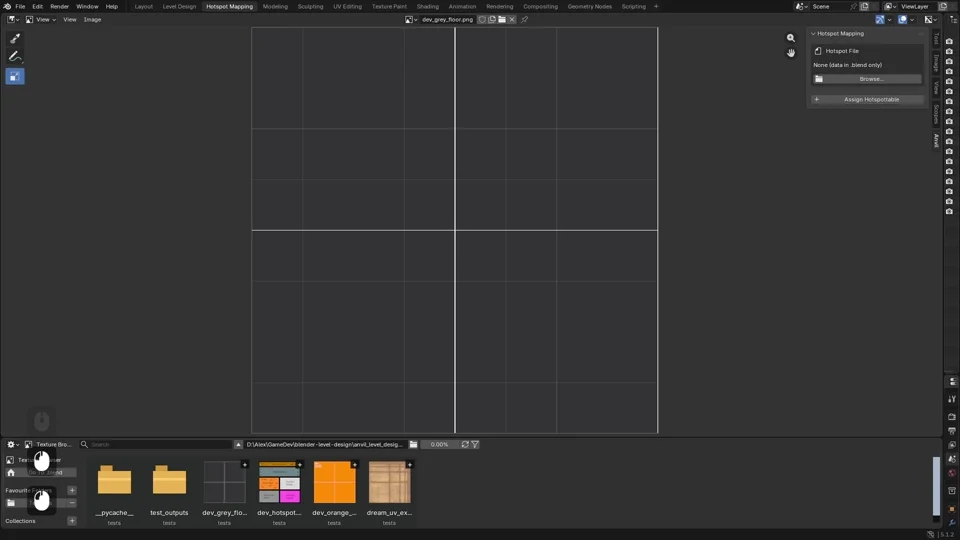Switch to the Scripting workspace tab
Screen dimensions: 960x540
(634, 6)
